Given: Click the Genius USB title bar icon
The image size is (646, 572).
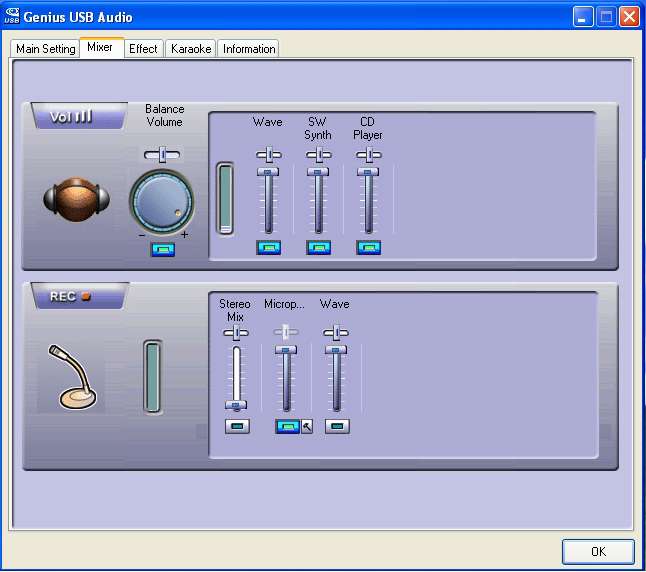Looking at the screenshot, I should pyautogui.click(x=12, y=16).
